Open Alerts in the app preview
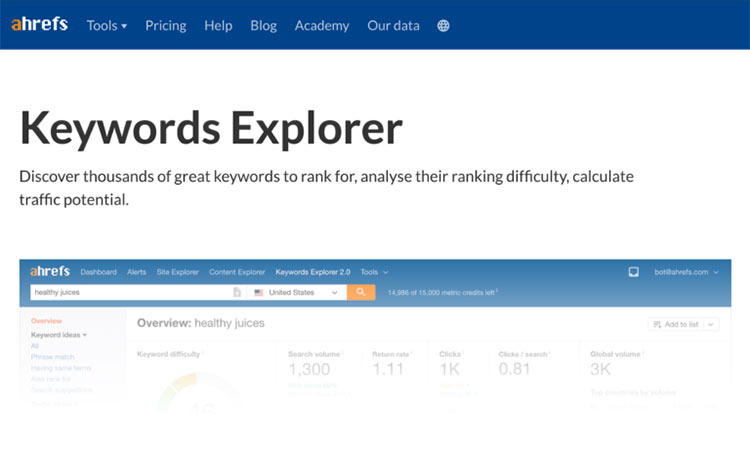Image resolution: width=750 pixels, height=455 pixels. click(x=136, y=272)
